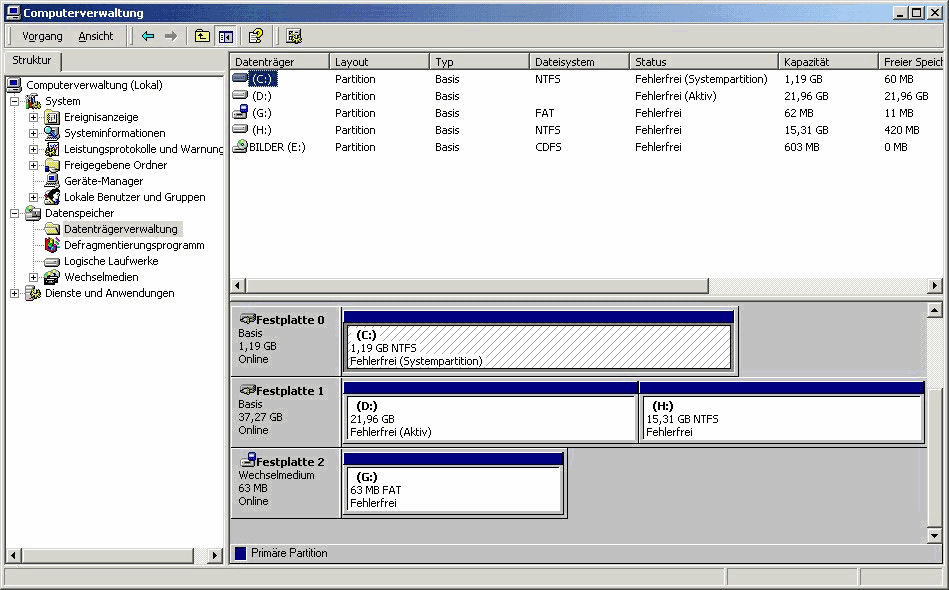Expand the Freigegebene Ordner node
949x590 pixels.
[x=33, y=165]
